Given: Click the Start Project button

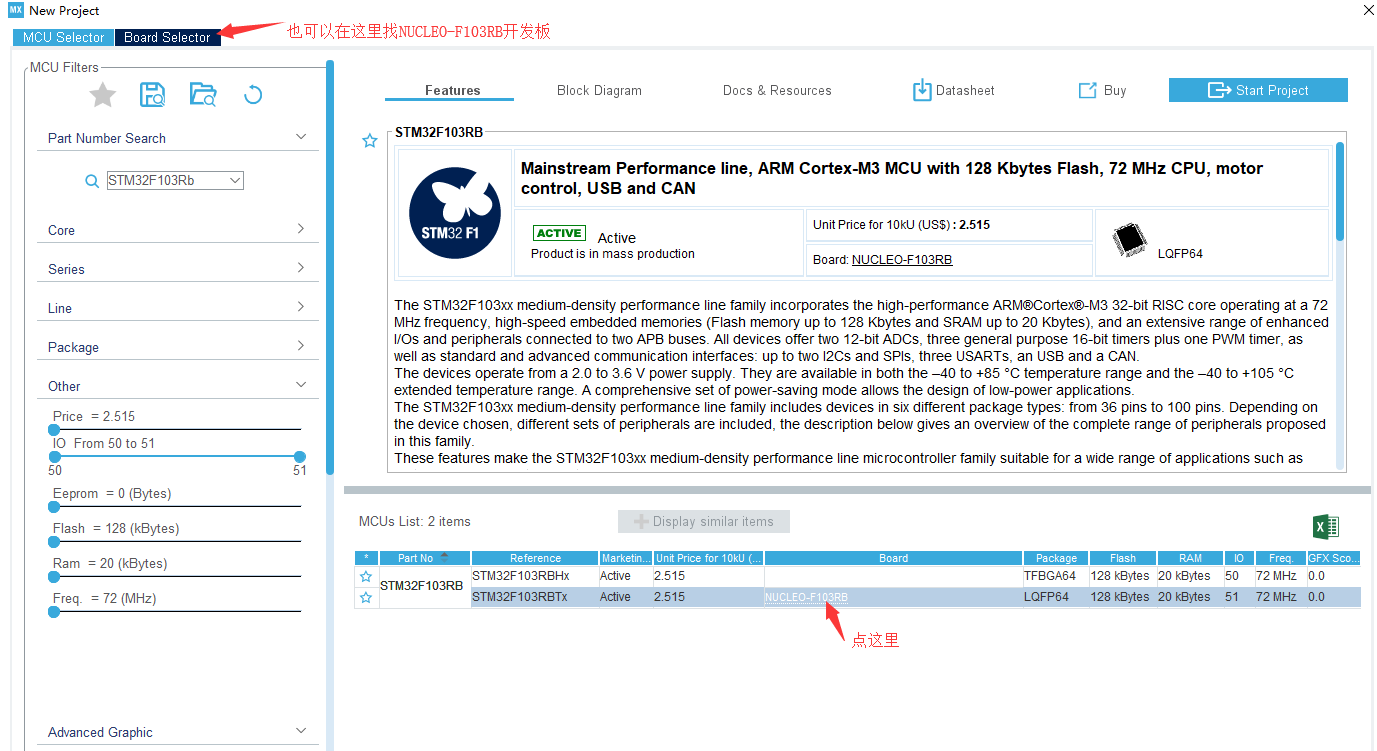Looking at the screenshot, I should click(1258, 90).
